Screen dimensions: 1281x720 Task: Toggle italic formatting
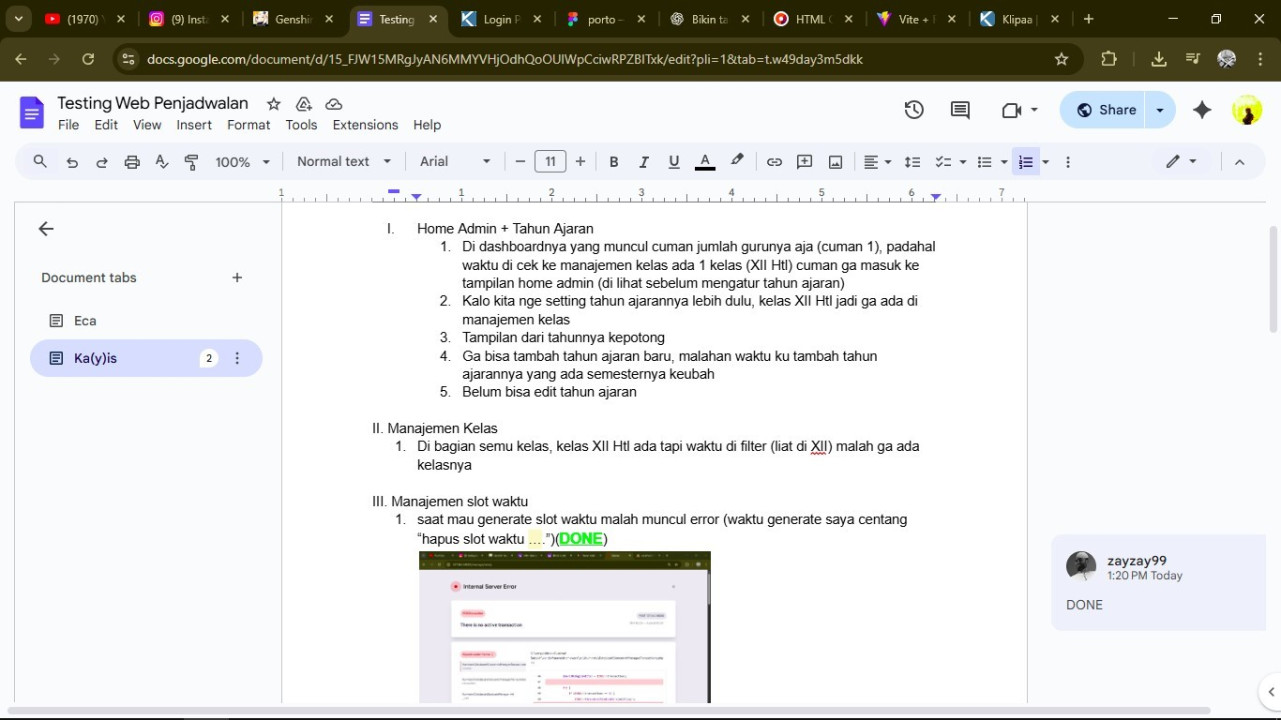point(644,162)
